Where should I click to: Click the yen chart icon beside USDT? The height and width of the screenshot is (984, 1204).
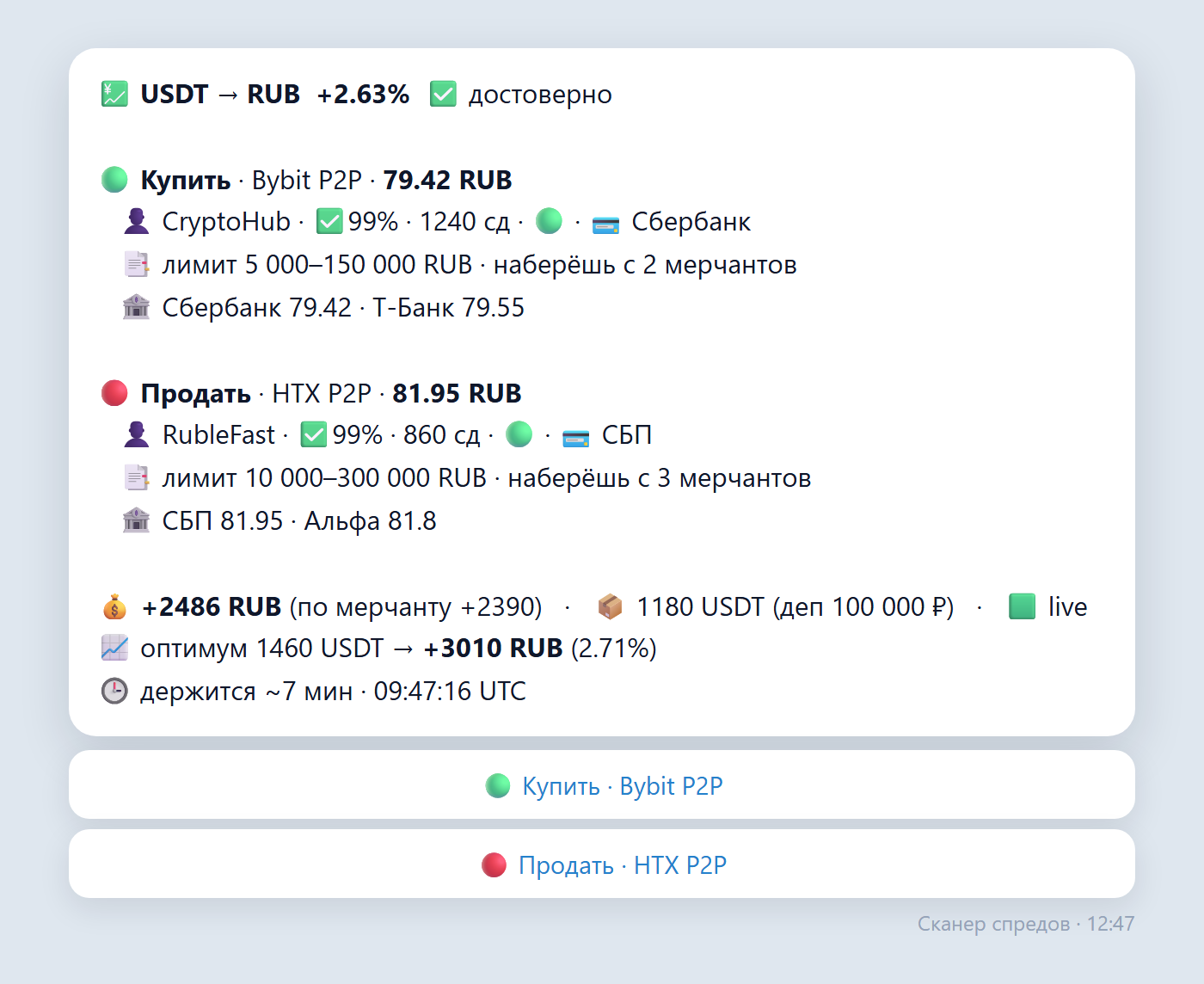pos(114,94)
